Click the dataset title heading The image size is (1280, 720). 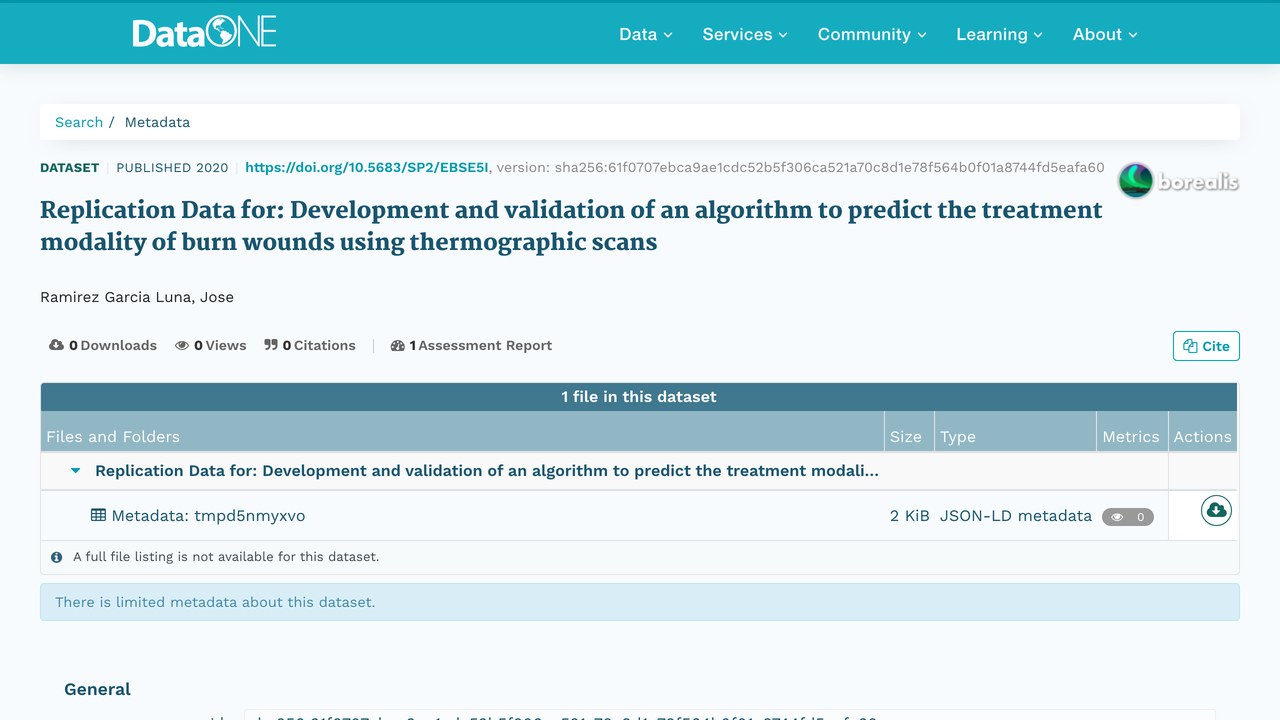571,226
